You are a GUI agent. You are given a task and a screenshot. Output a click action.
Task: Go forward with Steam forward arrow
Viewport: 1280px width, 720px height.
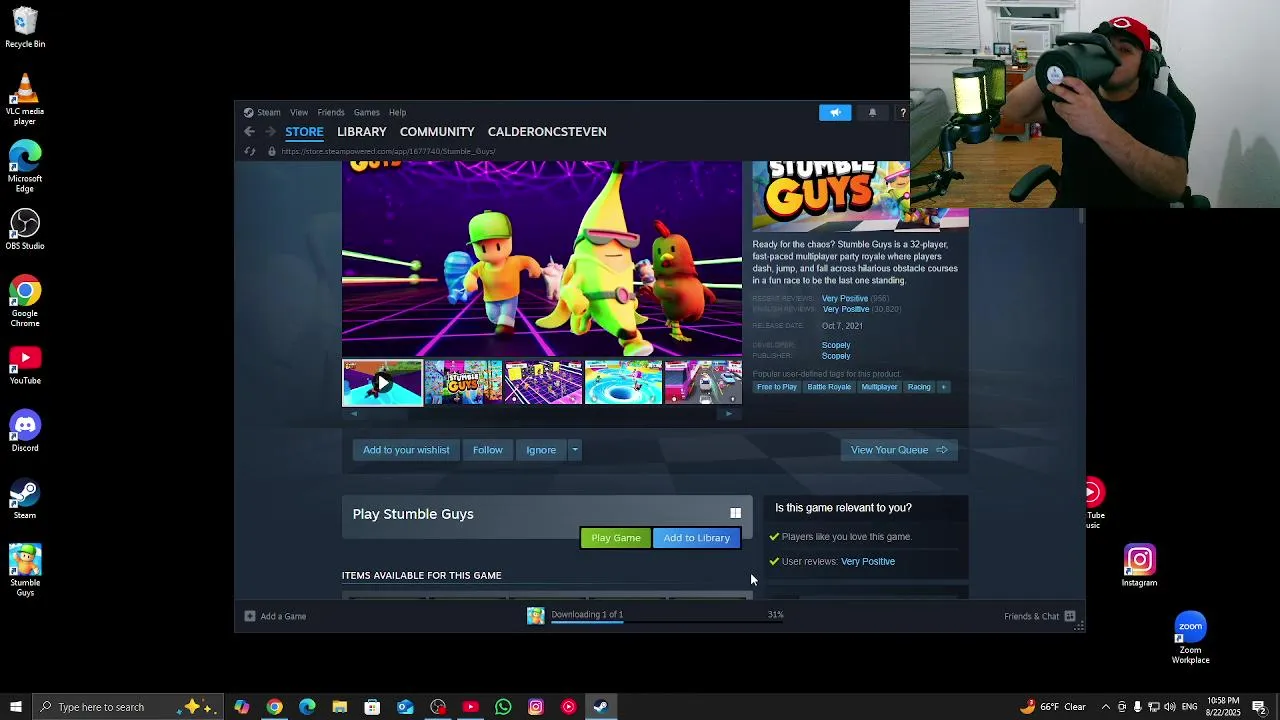pyautogui.click(x=270, y=132)
